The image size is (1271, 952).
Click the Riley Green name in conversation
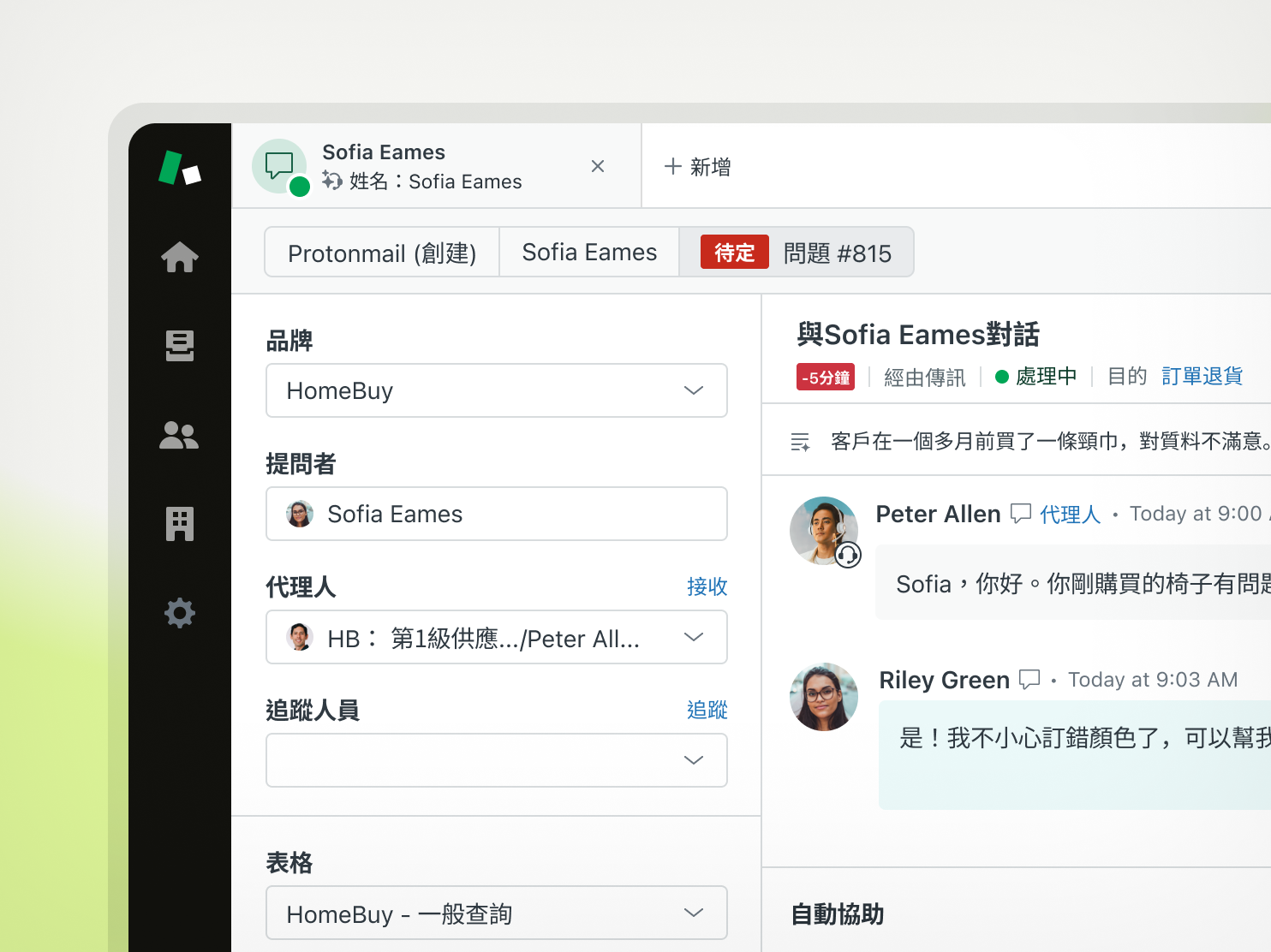pos(945,680)
